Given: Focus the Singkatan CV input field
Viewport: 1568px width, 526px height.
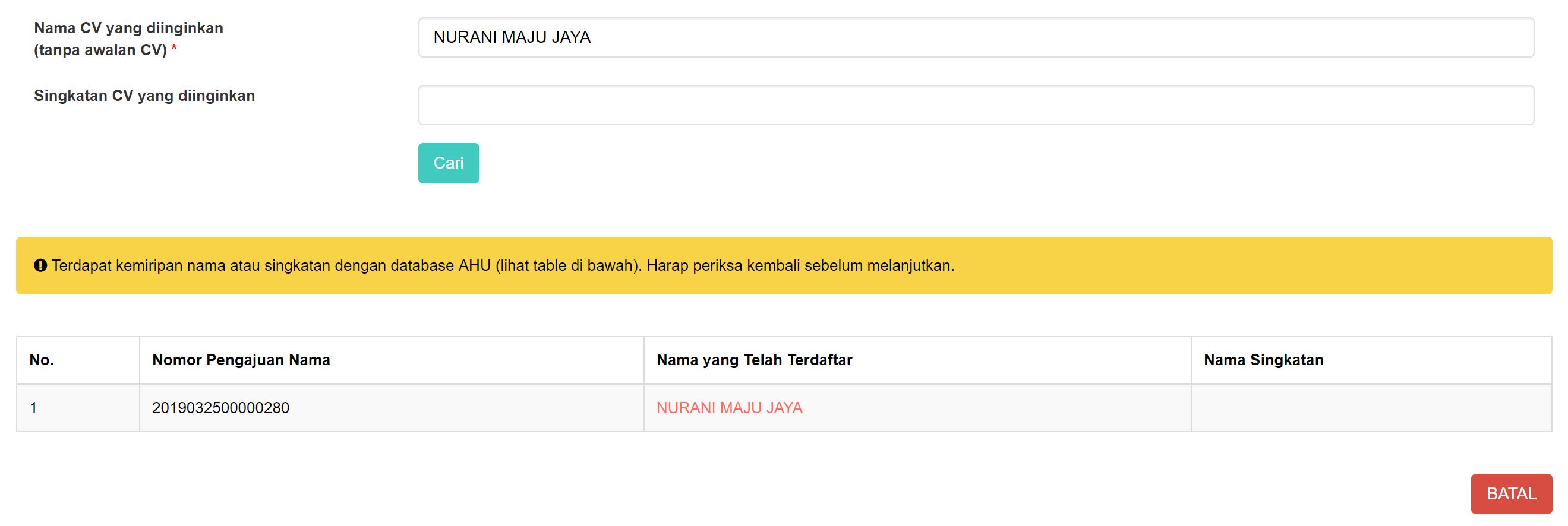Looking at the screenshot, I should click(975, 105).
